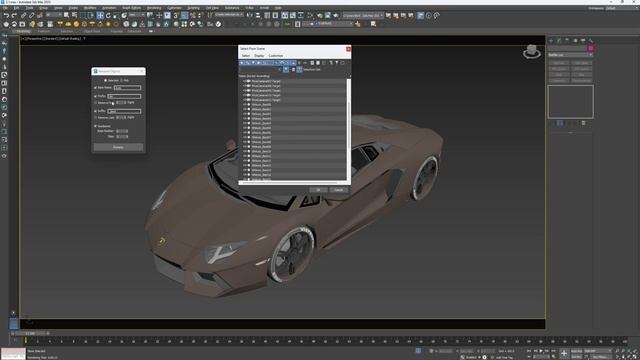
Task: Click the object color swatch
Action: 590,48
